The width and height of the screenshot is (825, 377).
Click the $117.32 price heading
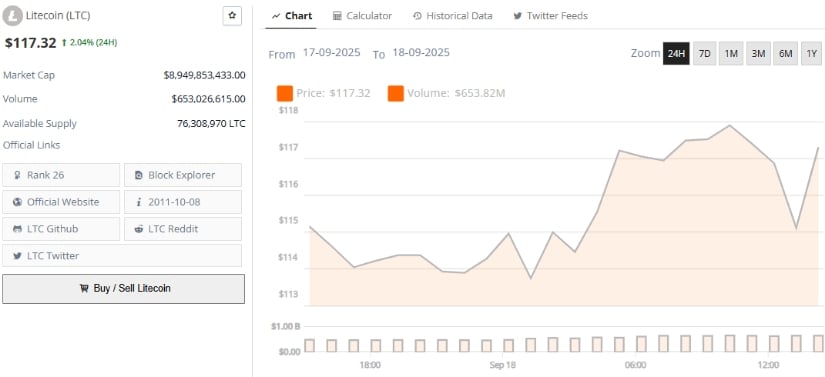click(x=31, y=43)
